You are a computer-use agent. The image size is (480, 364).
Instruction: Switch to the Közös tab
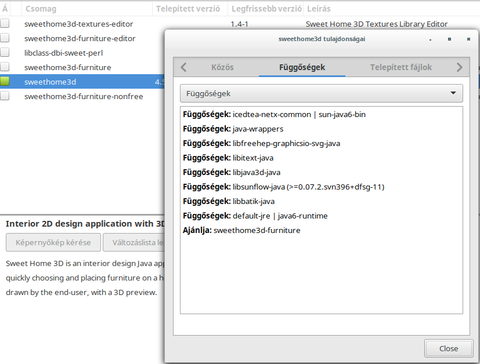click(x=222, y=67)
